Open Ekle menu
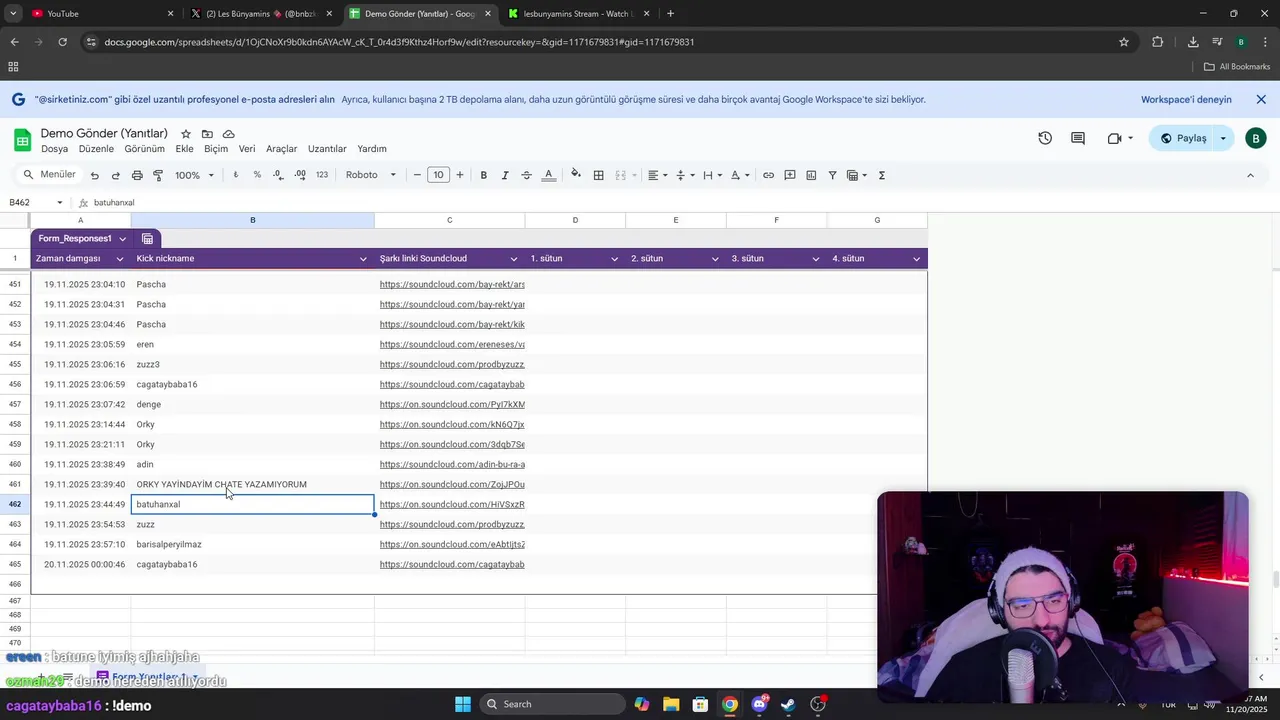This screenshot has height=720, width=1280. tap(185, 149)
